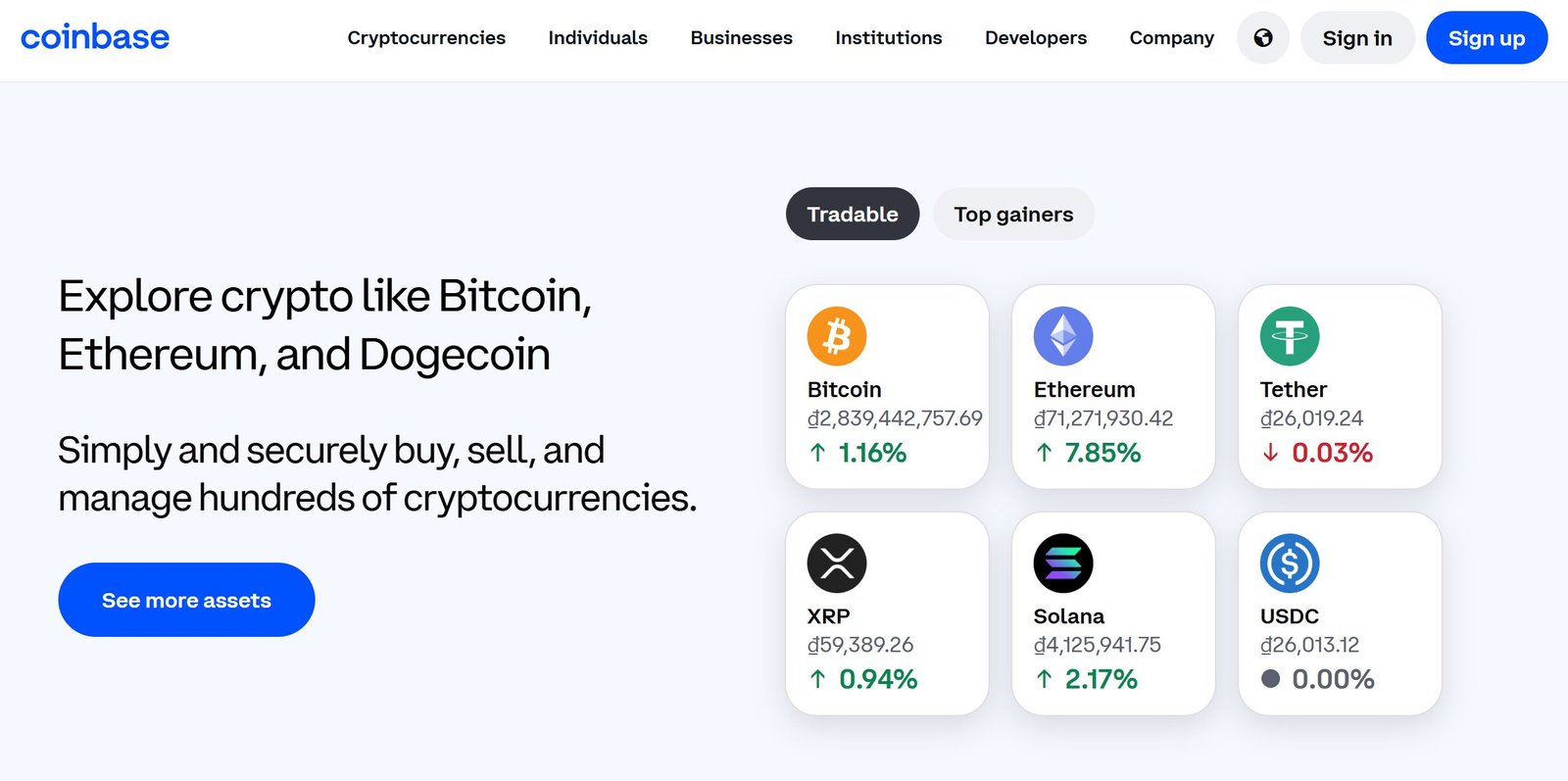
Task: Expand the Individuals navigation menu
Action: point(598,38)
